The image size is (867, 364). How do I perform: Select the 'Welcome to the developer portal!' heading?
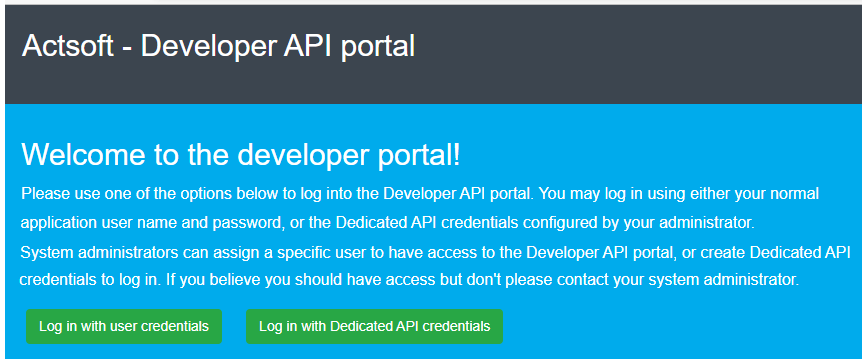coord(241,155)
